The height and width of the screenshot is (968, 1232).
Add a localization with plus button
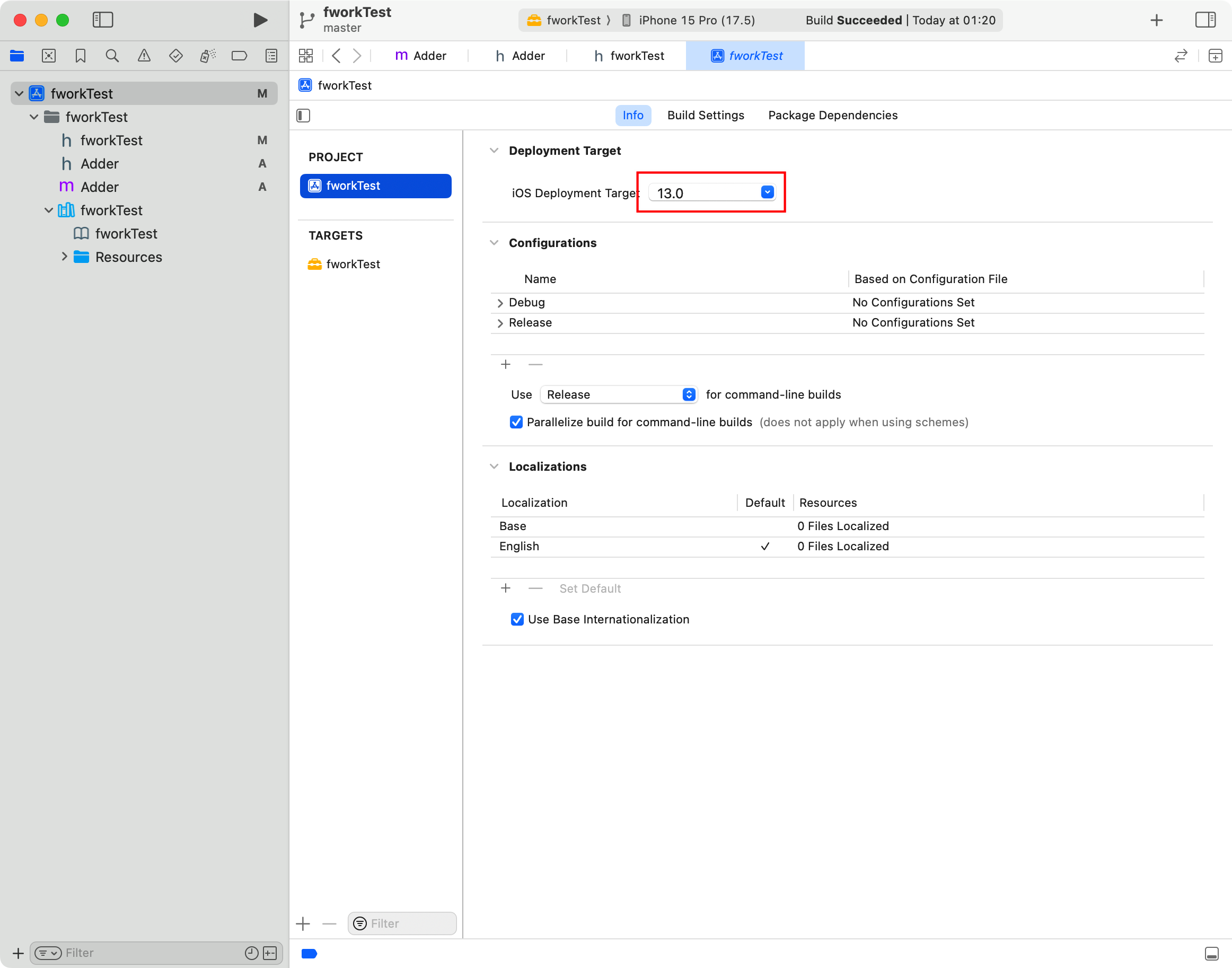tap(506, 588)
